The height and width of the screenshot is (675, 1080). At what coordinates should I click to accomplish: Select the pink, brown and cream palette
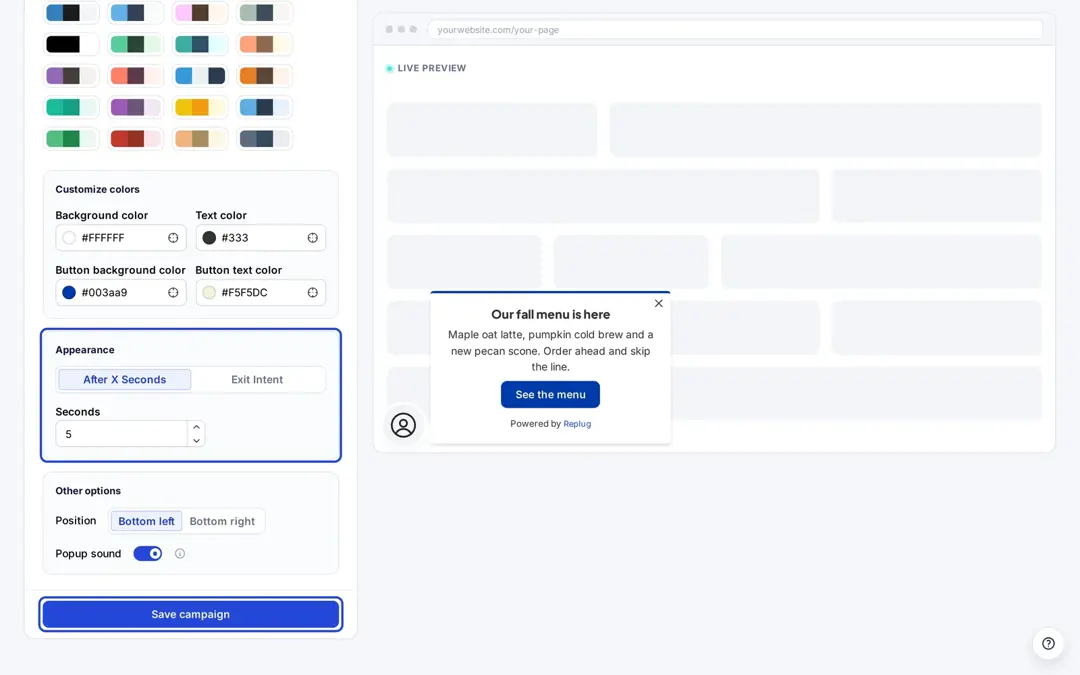point(200,12)
